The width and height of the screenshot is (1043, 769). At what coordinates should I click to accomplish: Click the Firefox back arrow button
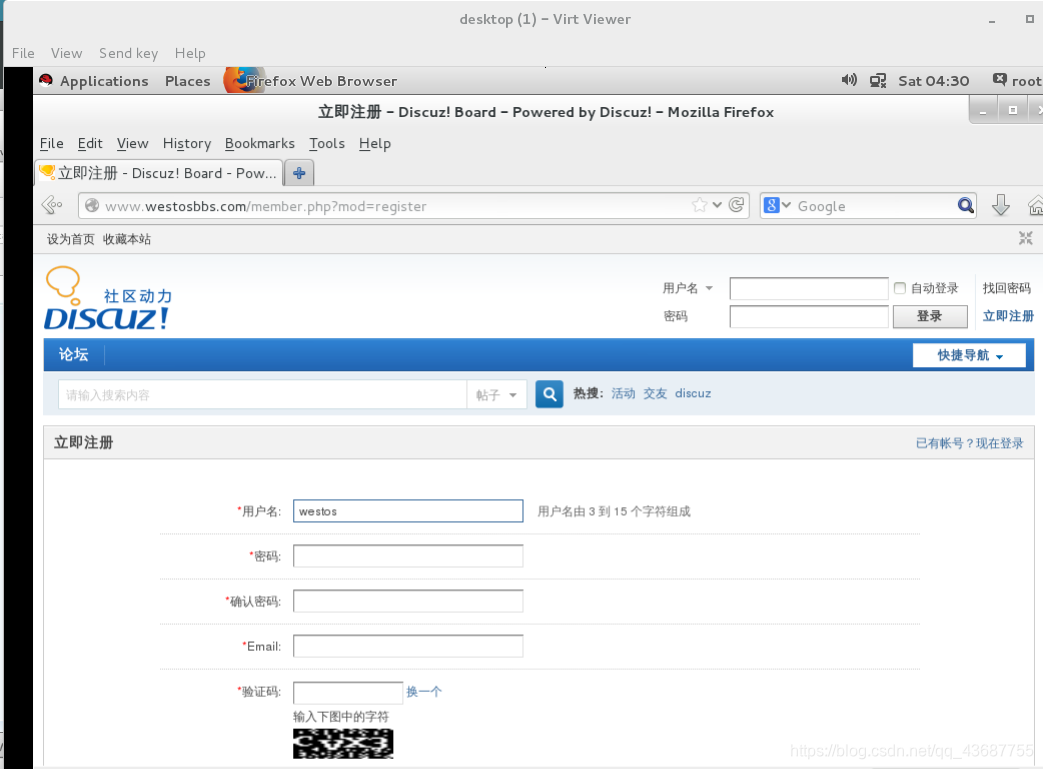tap(52, 205)
